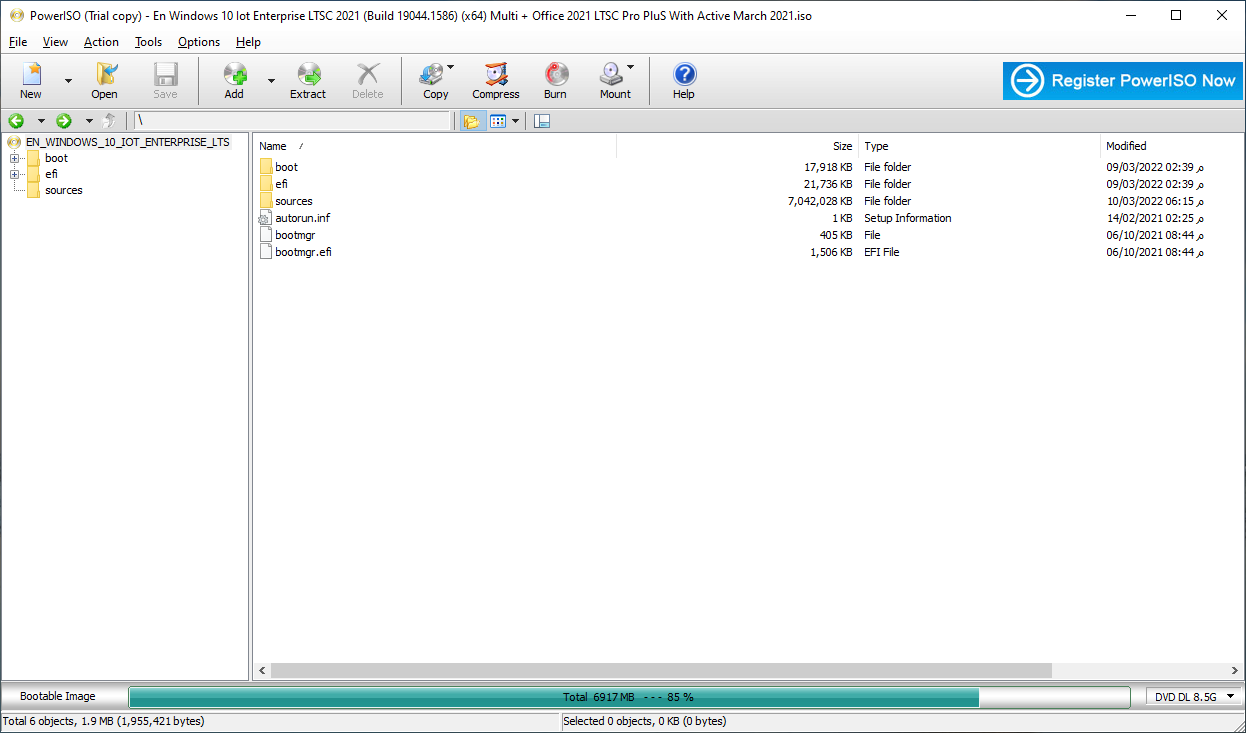The image size is (1246, 733).
Task: Select the efi folder label in tree
Action: click(x=51, y=174)
